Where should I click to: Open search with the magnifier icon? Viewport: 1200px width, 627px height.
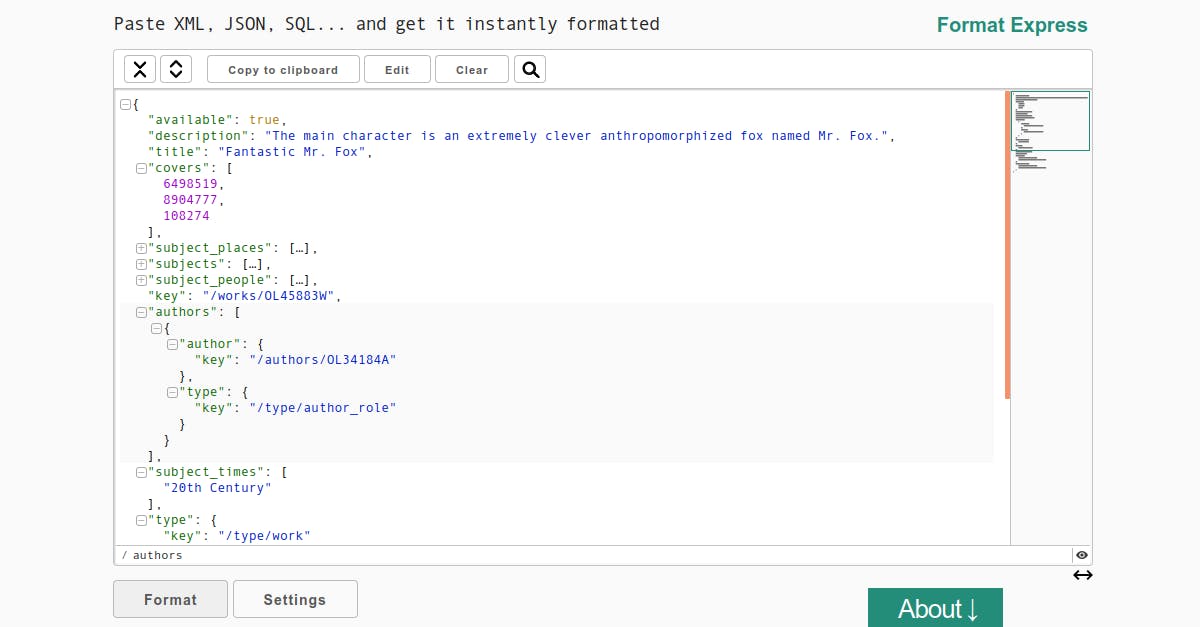(x=531, y=69)
